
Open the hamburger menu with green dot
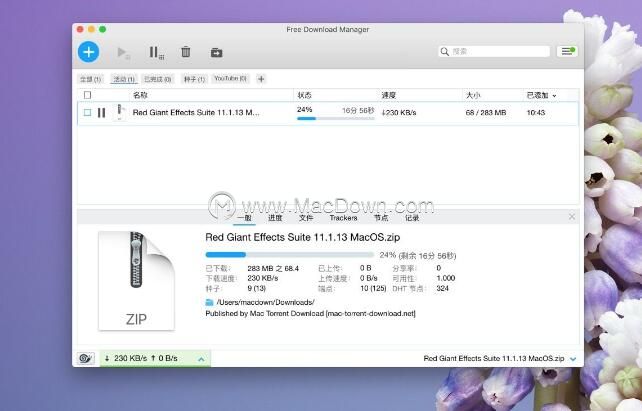(567, 51)
